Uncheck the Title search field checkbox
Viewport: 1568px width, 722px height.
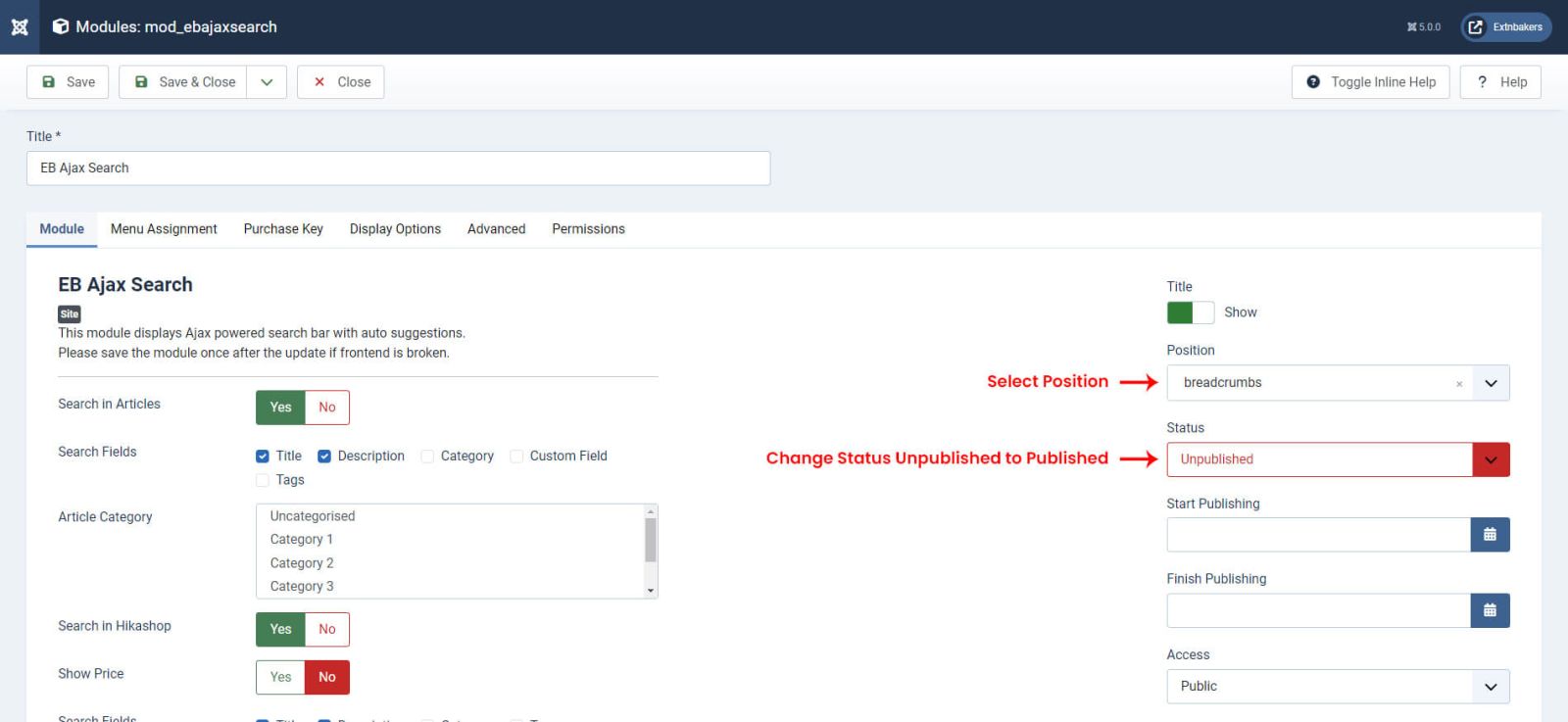(263, 457)
